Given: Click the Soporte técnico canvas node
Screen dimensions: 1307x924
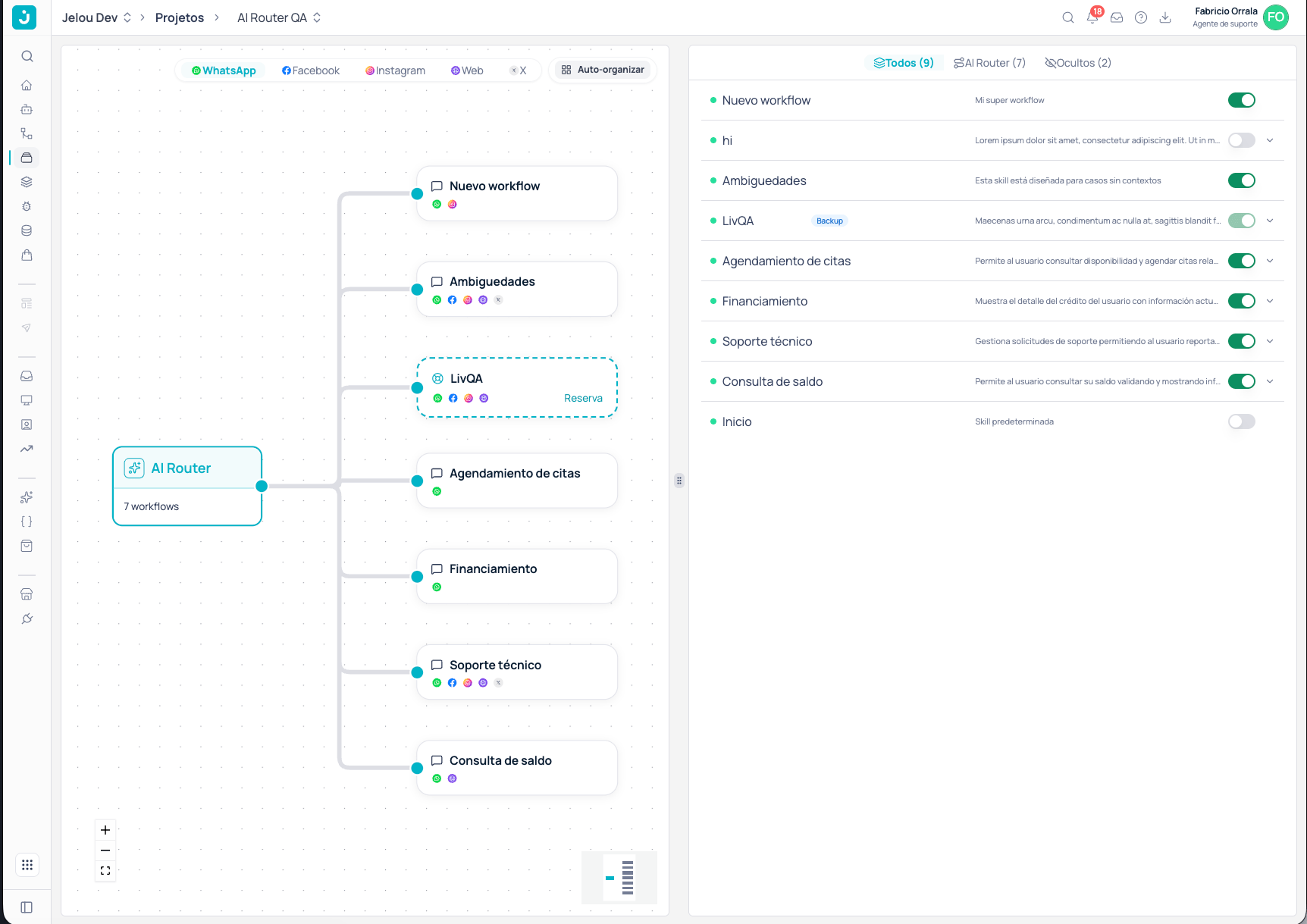Looking at the screenshot, I should 517,672.
